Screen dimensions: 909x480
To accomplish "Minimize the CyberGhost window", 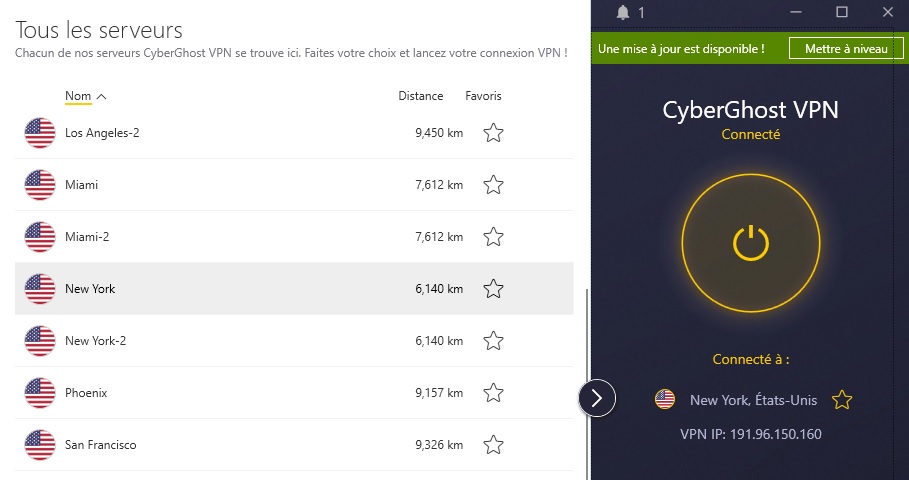I will pyautogui.click(x=796, y=12).
